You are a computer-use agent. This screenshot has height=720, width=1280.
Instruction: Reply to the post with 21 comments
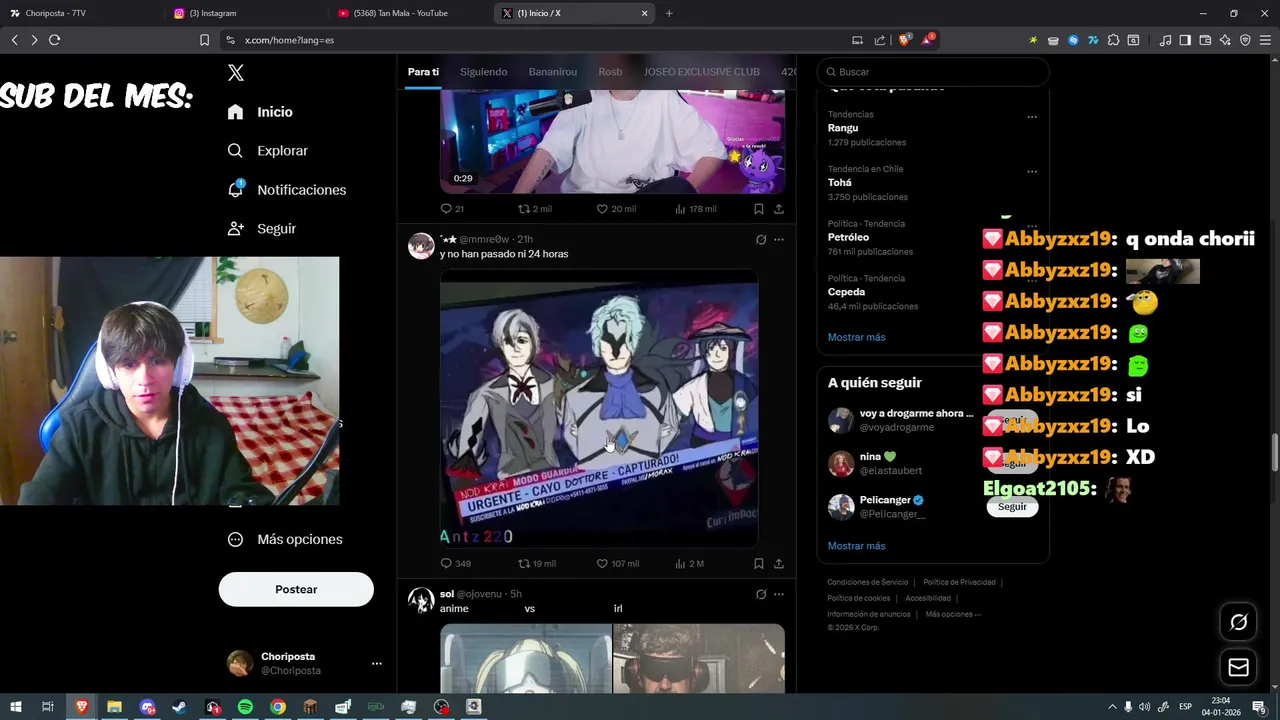point(452,209)
